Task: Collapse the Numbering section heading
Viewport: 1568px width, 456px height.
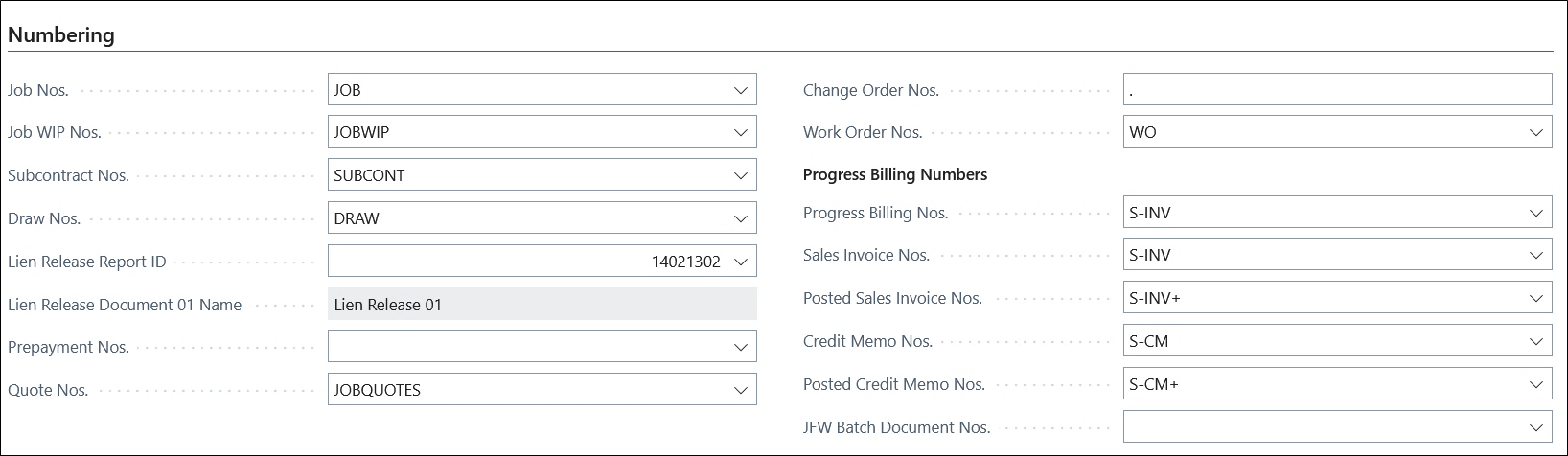Action: pos(61,35)
